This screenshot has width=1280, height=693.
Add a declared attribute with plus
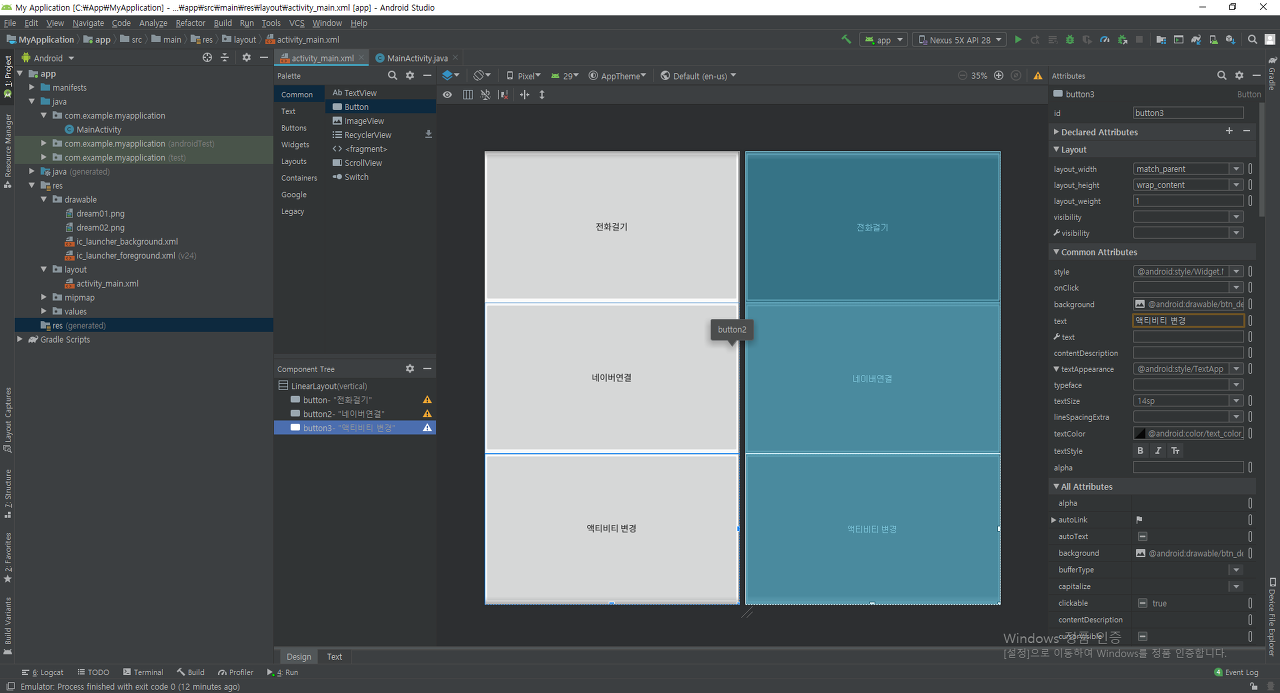point(1229,131)
